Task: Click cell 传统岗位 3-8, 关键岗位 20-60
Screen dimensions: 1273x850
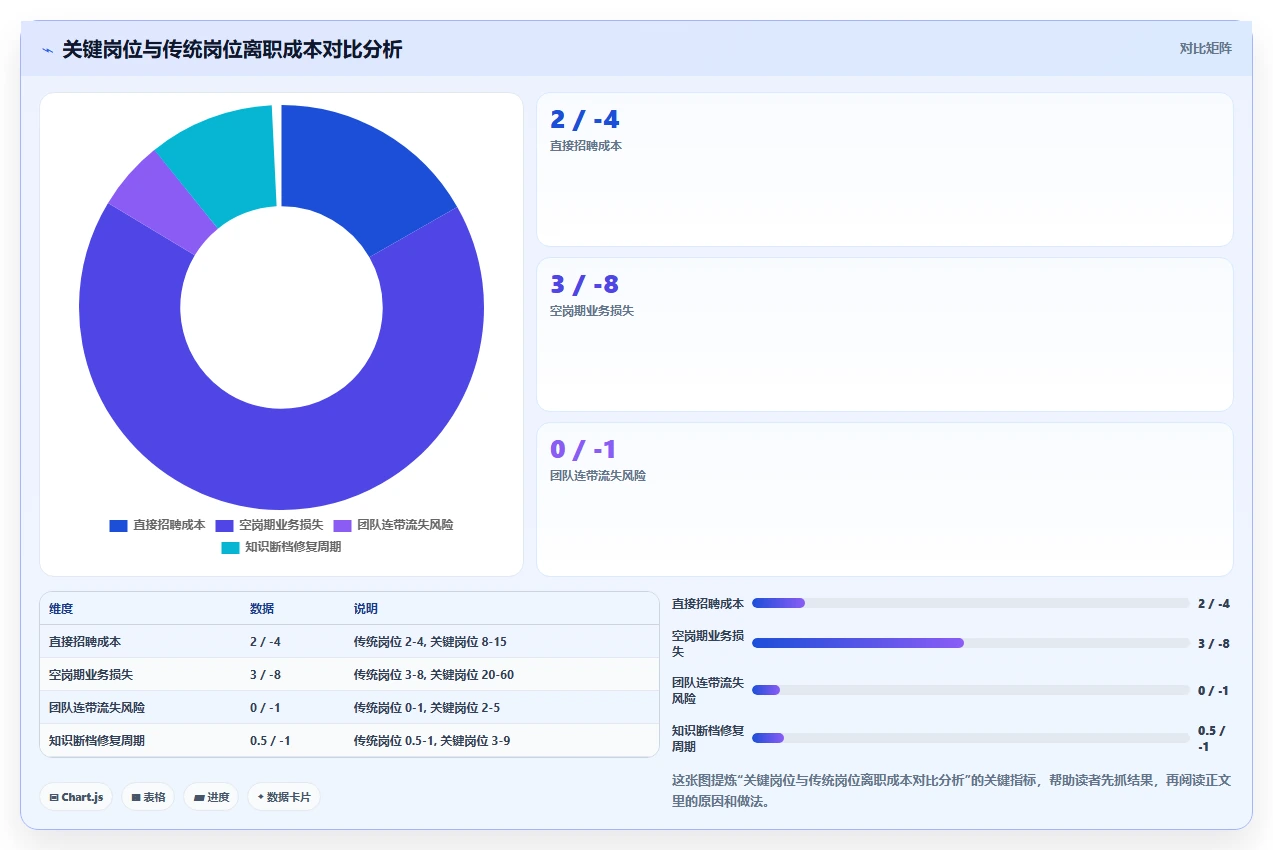Action: (x=434, y=675)
